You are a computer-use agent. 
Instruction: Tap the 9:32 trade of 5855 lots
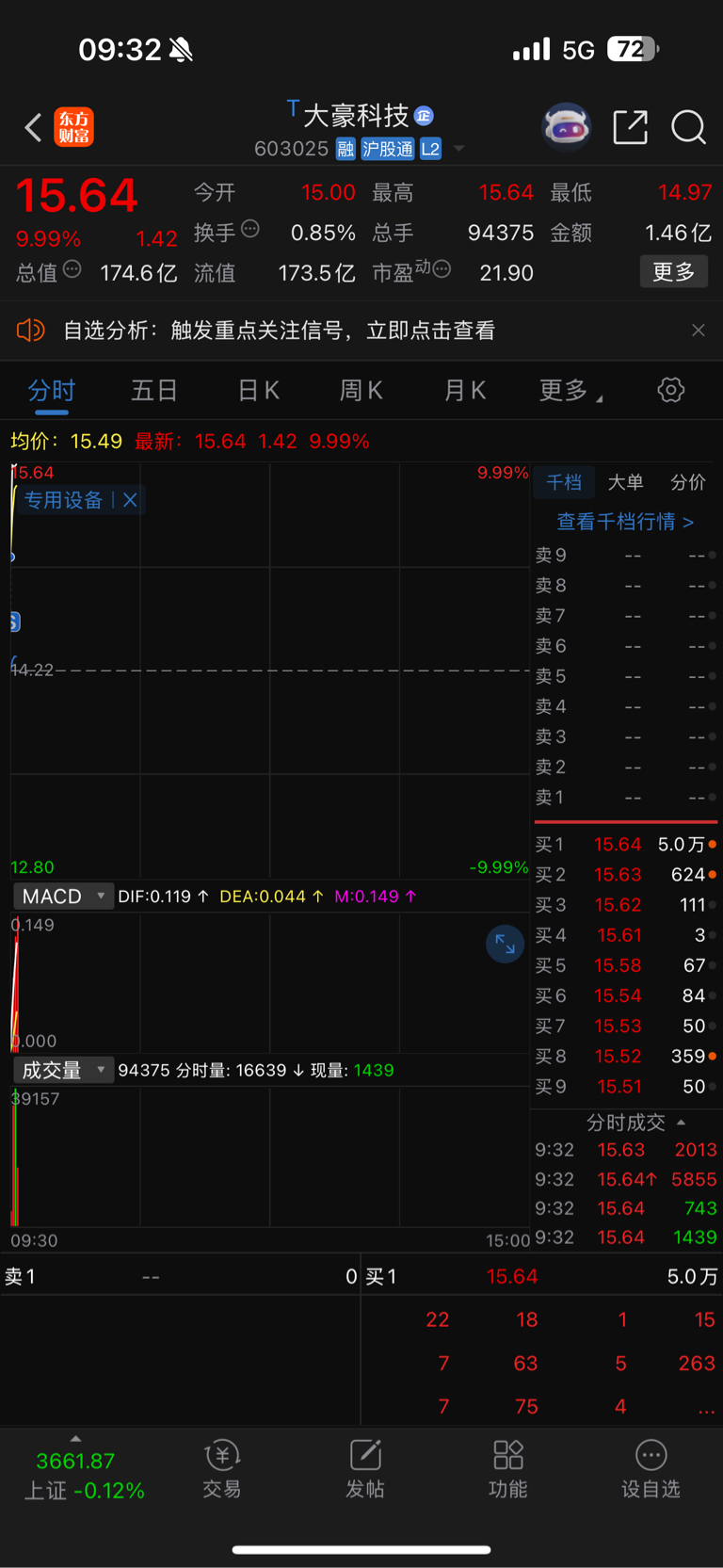coord(626,1179)
